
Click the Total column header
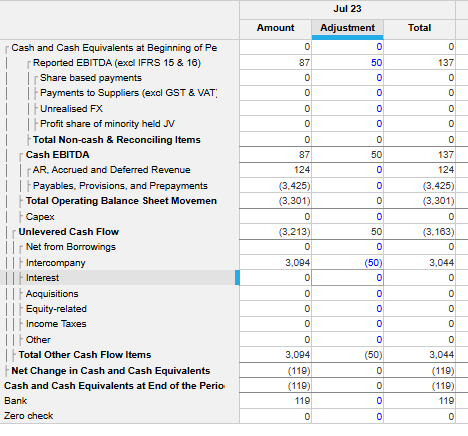[419, 28]
